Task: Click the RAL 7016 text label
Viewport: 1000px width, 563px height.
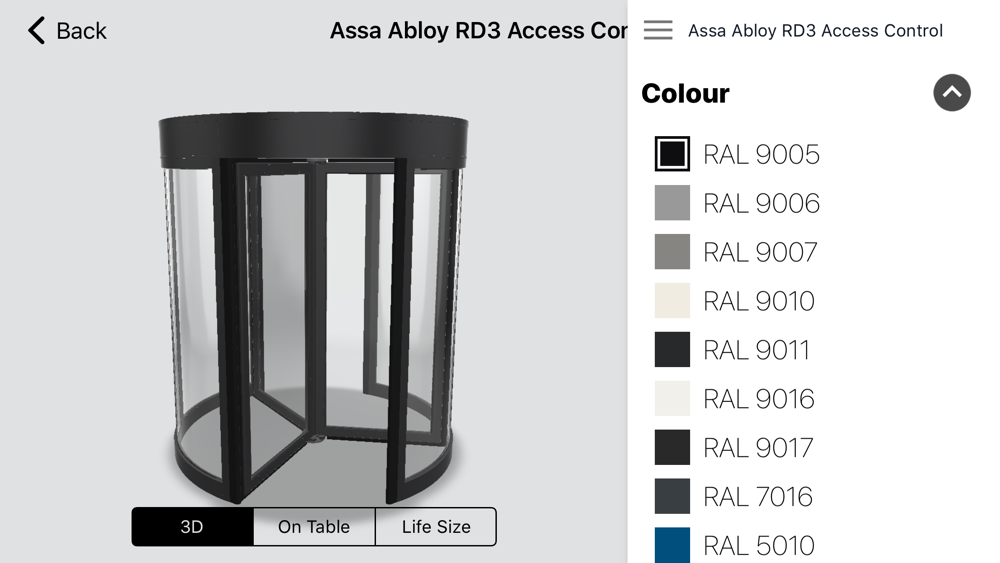Action: [x=758, y=497]
